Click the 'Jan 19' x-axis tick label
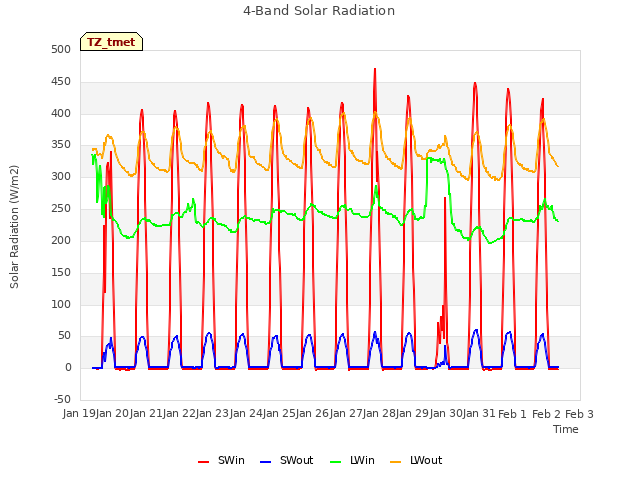 coord(79,414)
